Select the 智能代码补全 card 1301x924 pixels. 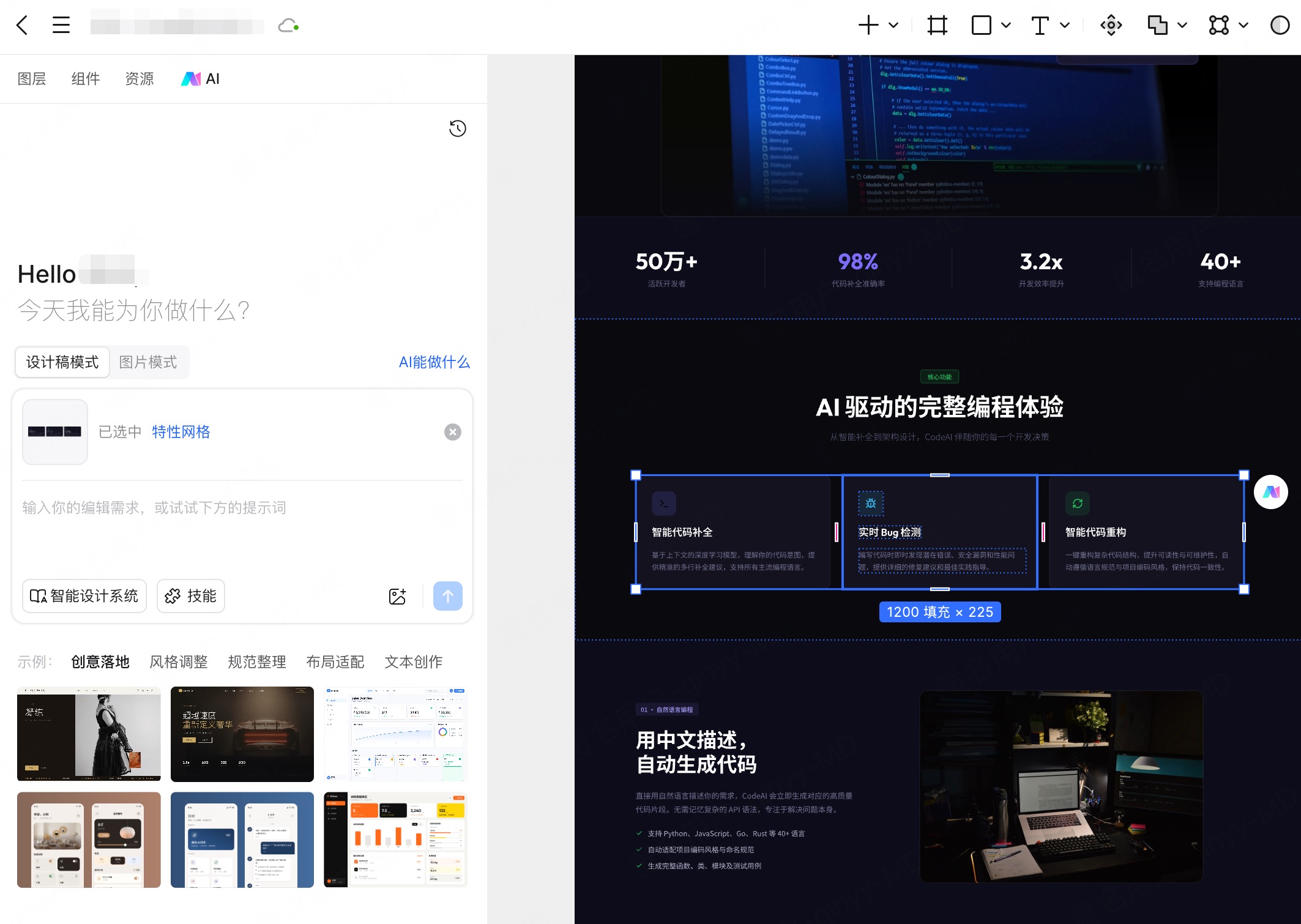(x=733, y=532)
